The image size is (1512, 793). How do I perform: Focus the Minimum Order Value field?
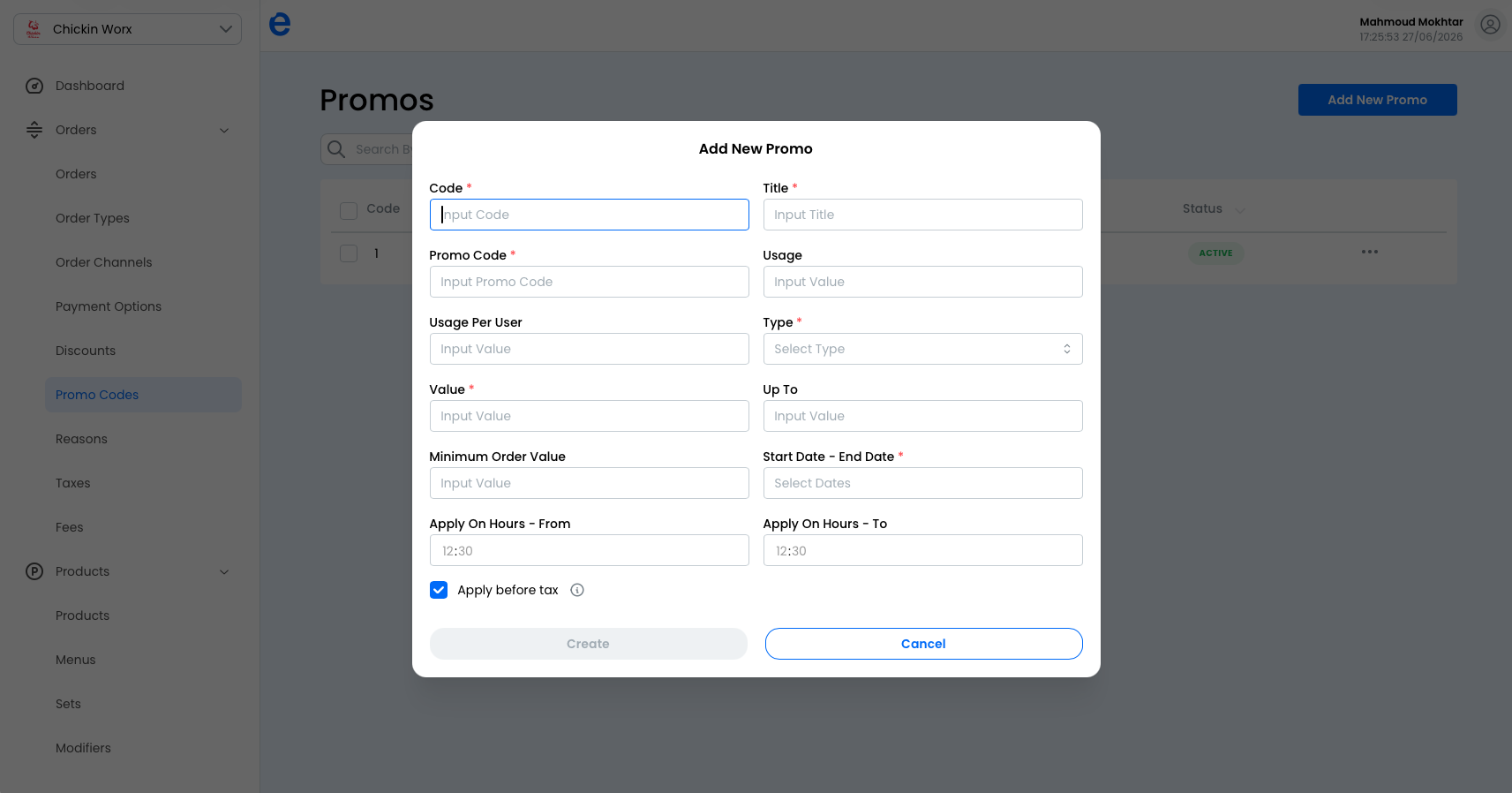[589, 483]
